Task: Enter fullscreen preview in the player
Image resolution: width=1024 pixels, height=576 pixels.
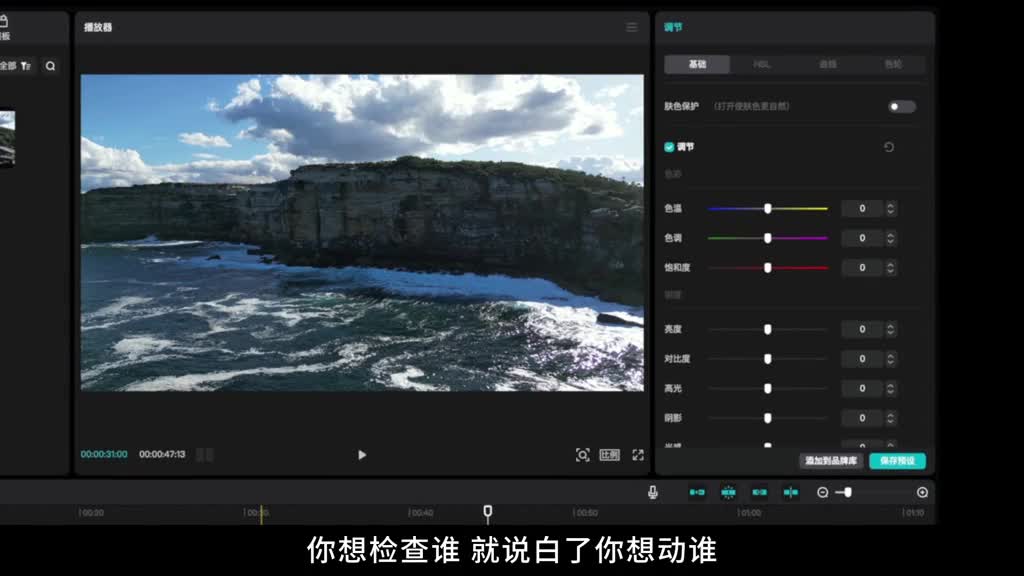Action: (638, 455)
